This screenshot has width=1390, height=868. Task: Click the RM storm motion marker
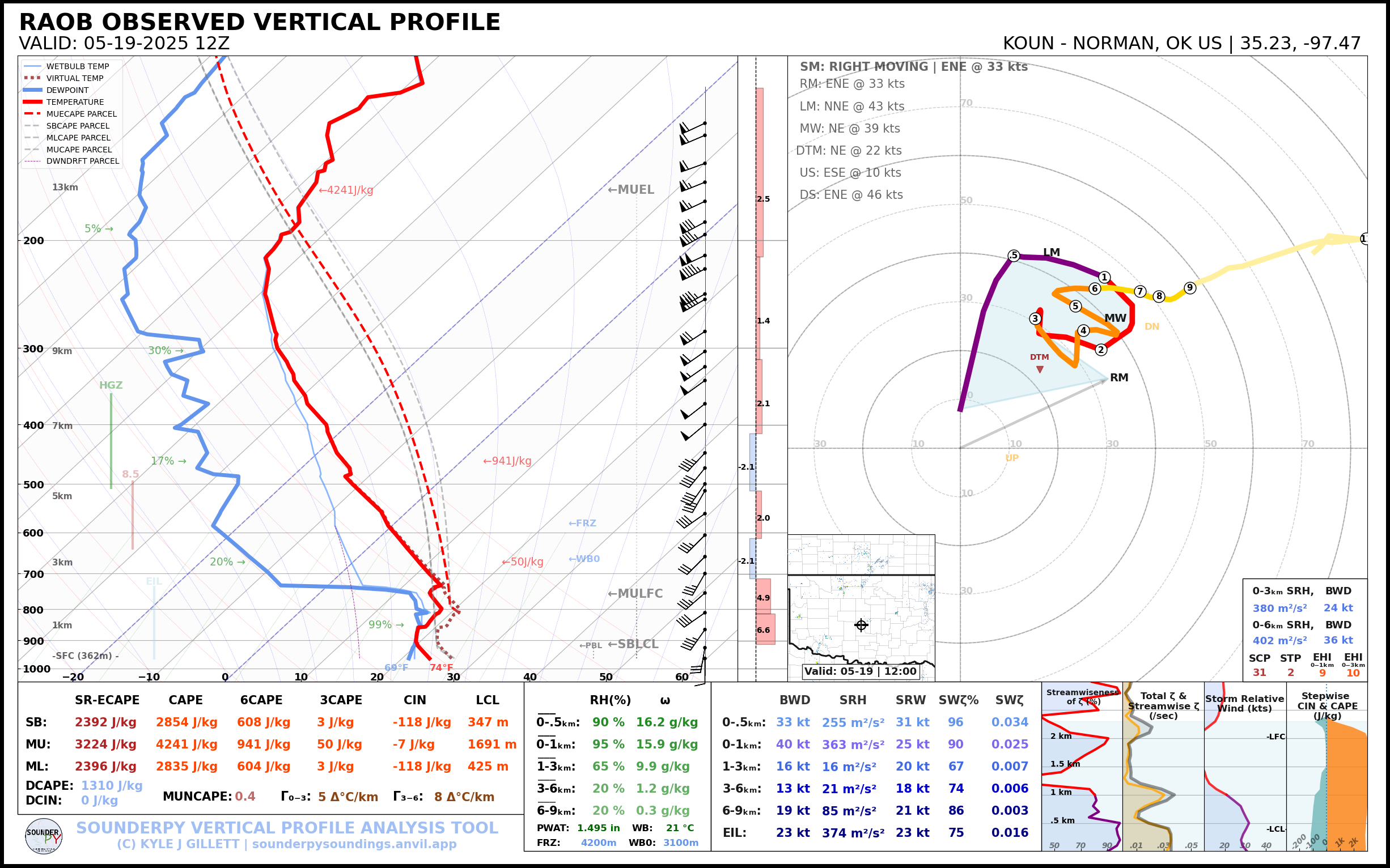point(1118,378)
